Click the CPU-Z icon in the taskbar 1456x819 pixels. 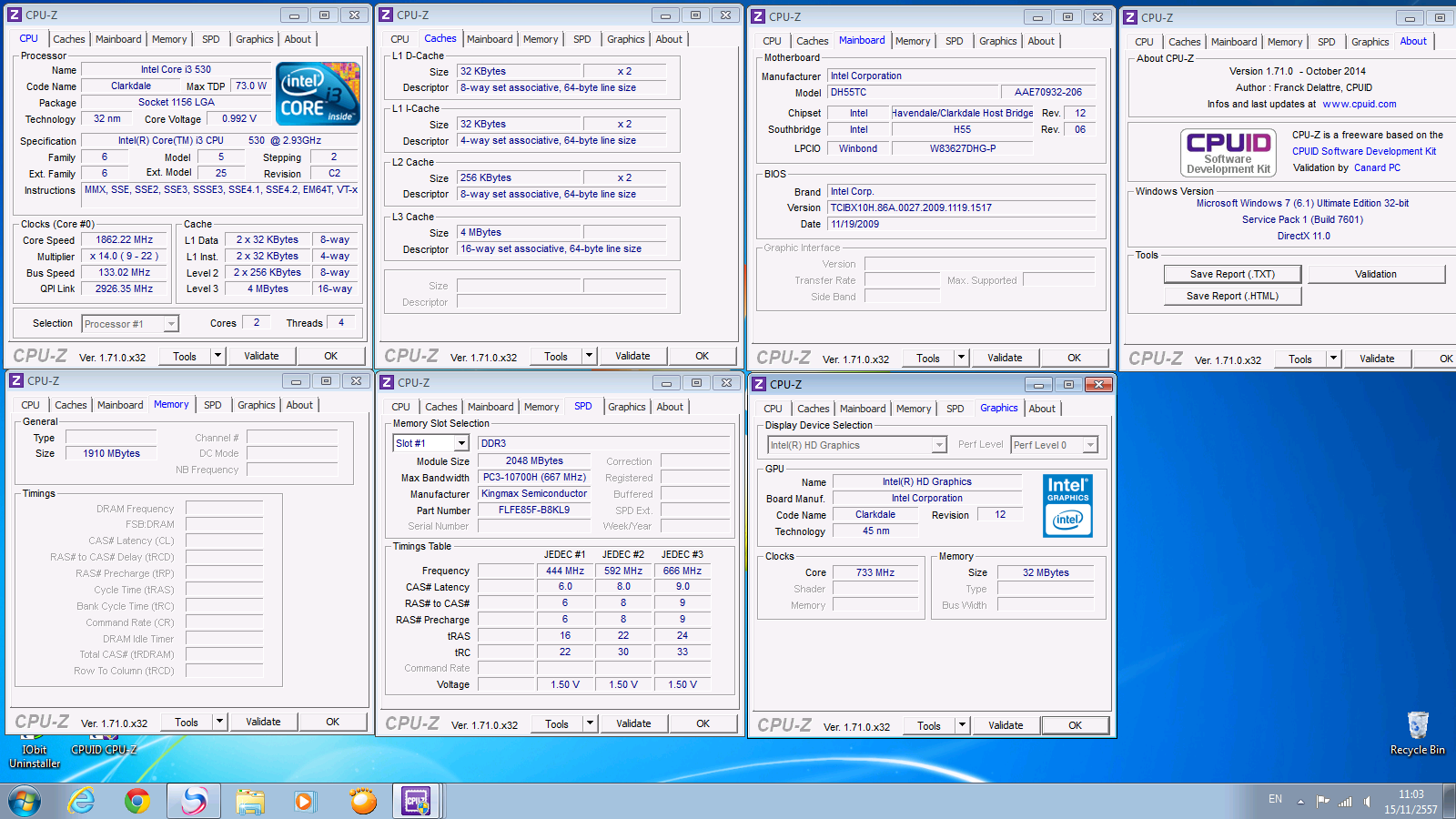pos(416,801)
